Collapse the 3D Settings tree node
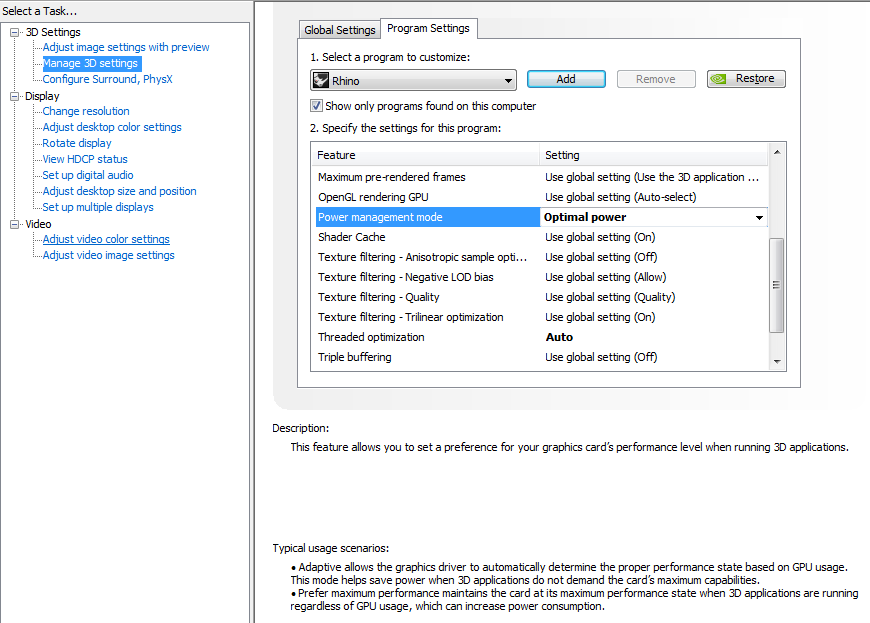Screen dimensions: 870x623 tap(14, 32)
